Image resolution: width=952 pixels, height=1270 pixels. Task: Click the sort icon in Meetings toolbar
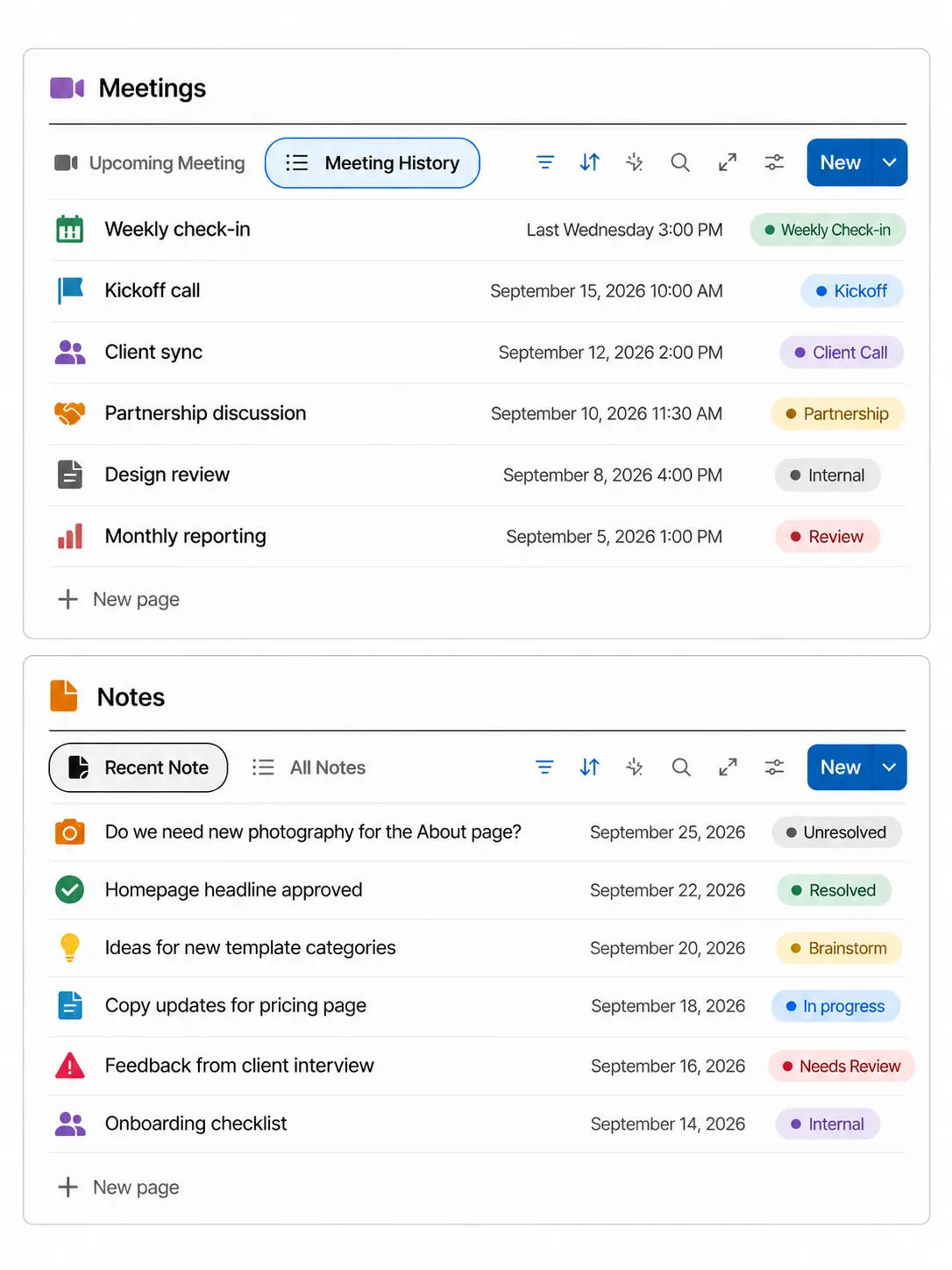(x=590, y=162)
